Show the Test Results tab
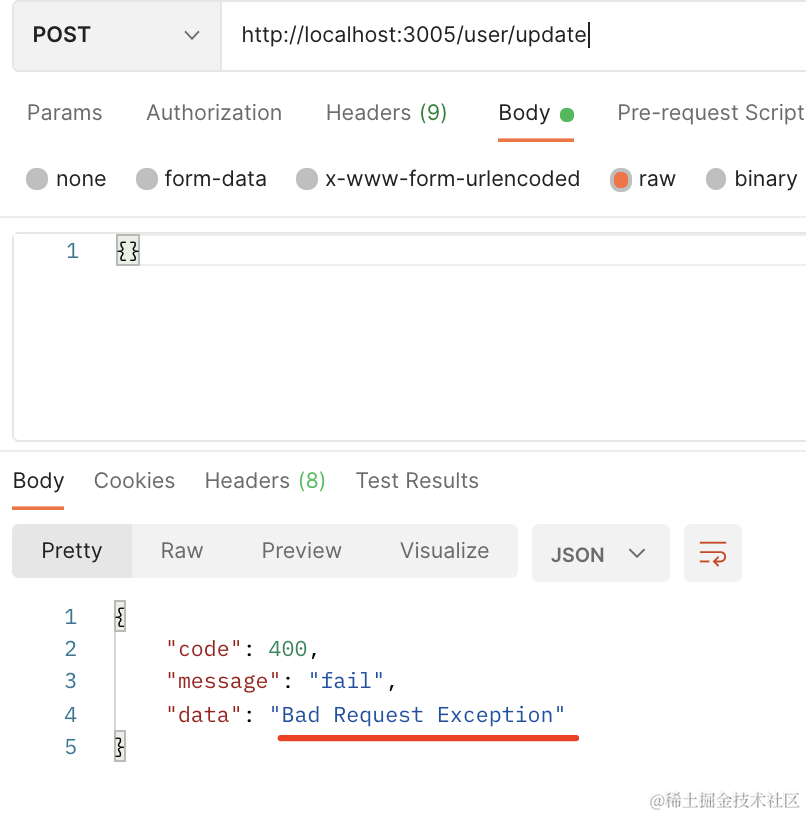This screenshot has height=816, width=806. click(417, 481)
